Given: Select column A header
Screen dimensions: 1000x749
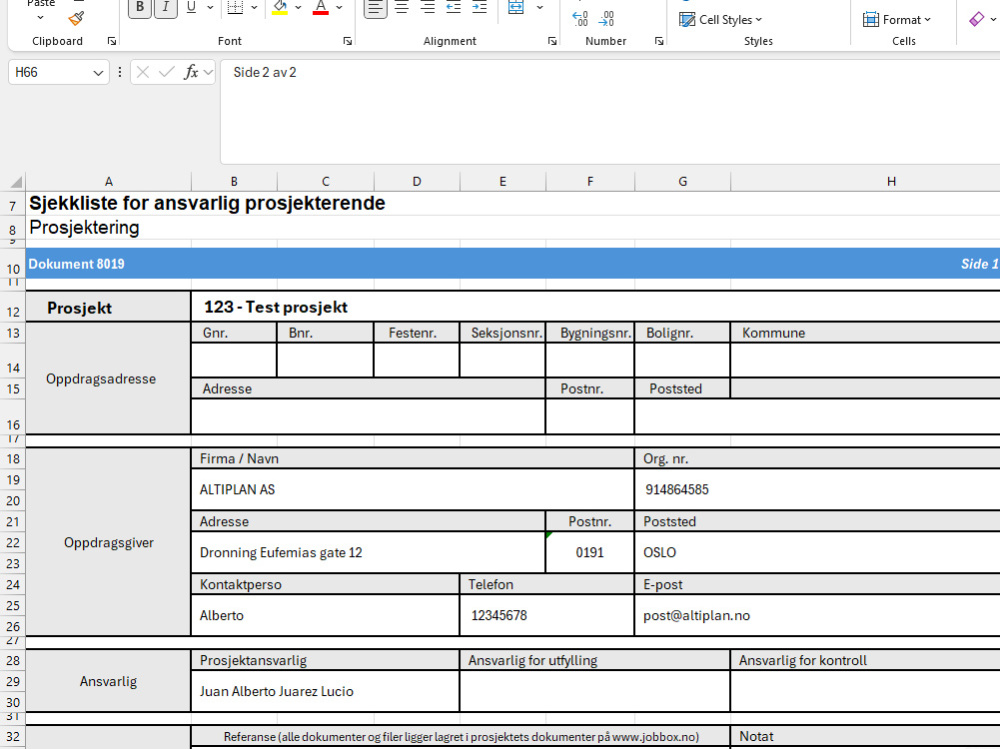Looking at the screenshot, I should click(x=108, y=182).
